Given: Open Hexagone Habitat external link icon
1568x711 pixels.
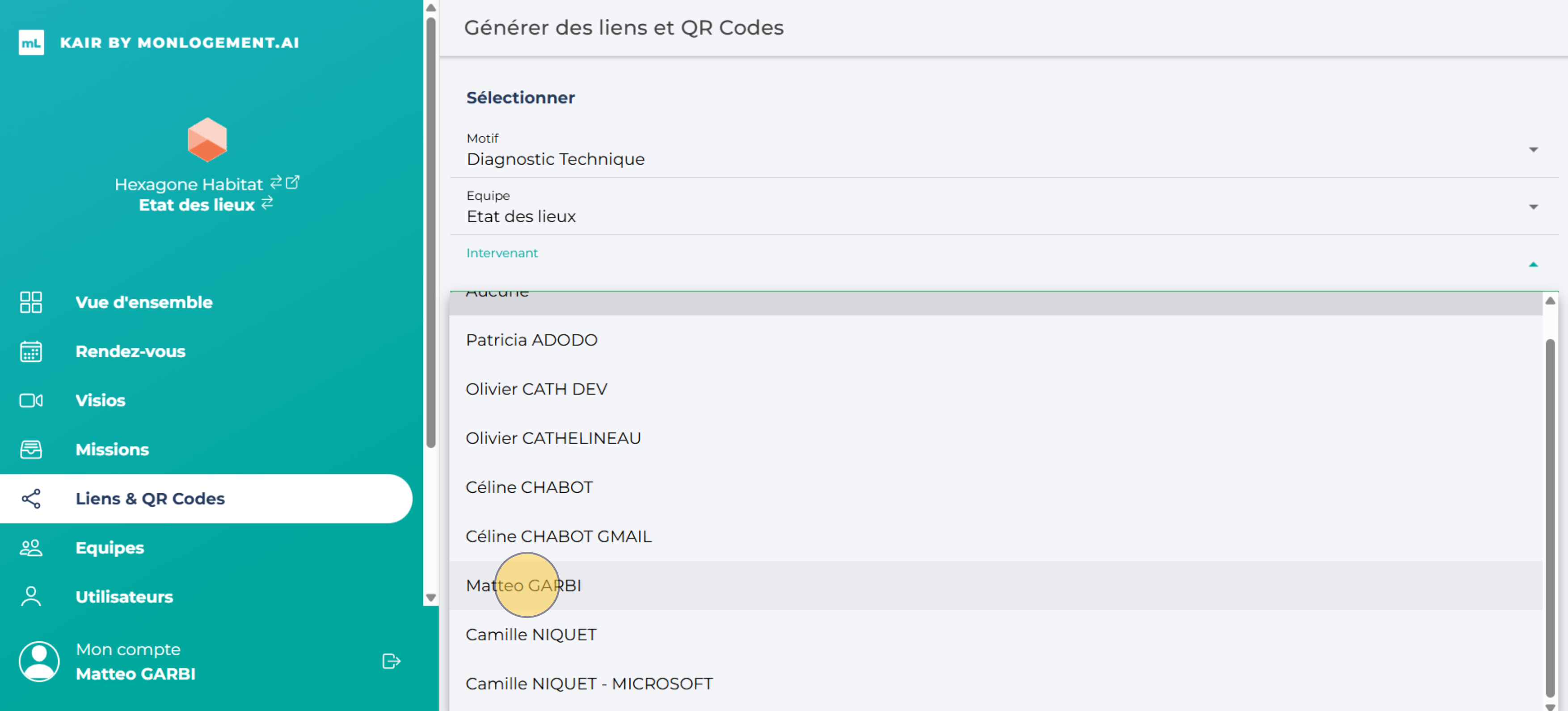Looking at the screenshot, I should pos(293,182).
